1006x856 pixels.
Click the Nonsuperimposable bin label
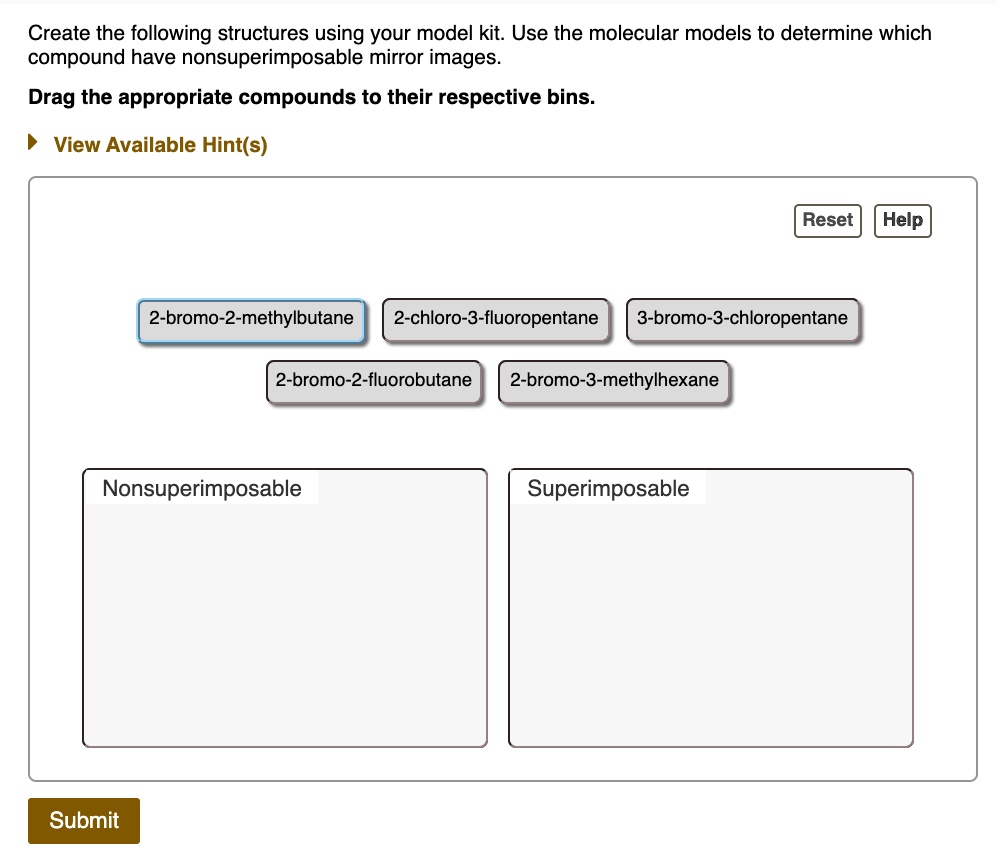[x=201, y=488]
